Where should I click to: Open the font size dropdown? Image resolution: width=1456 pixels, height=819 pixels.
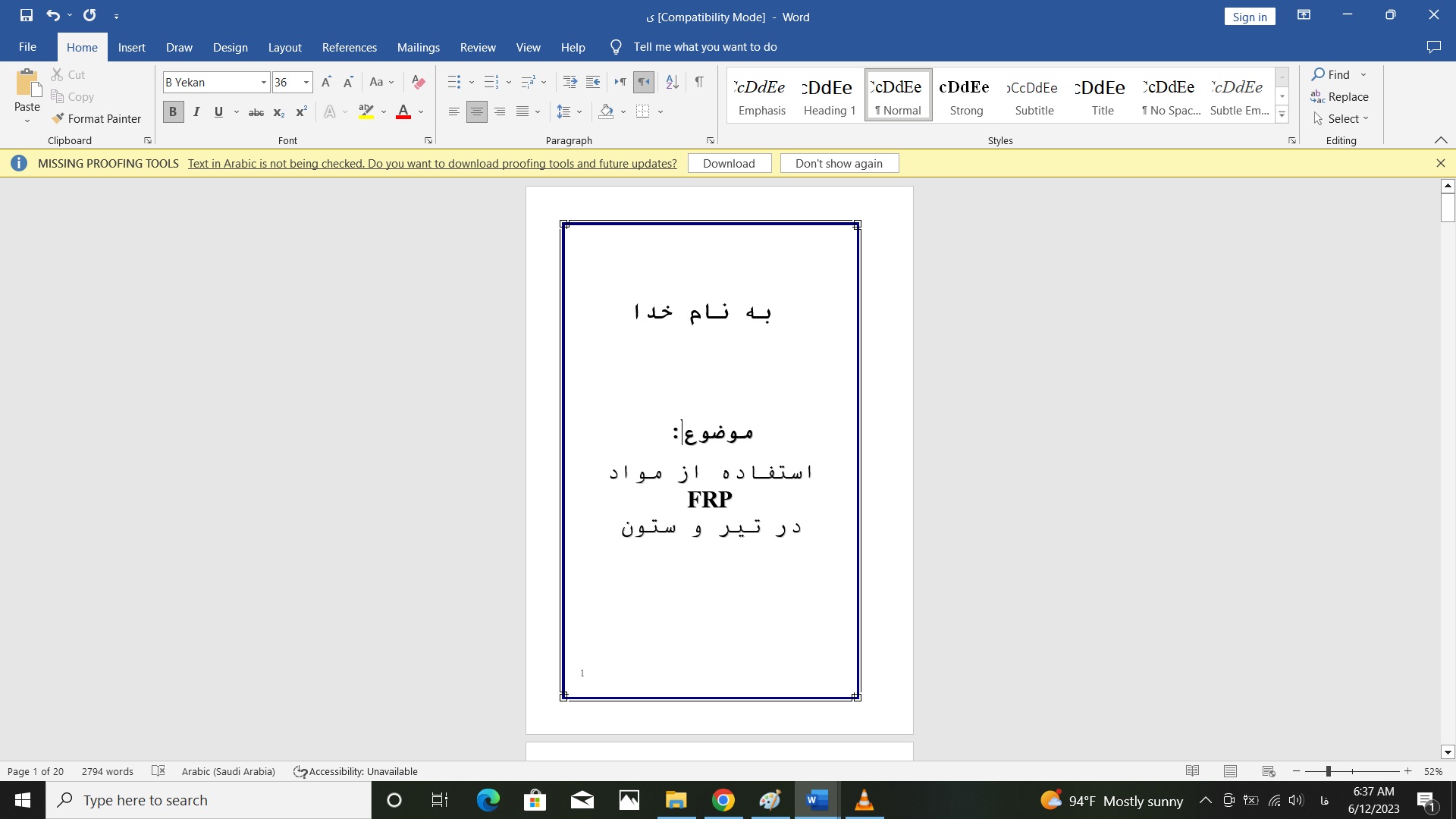[305, 82]
